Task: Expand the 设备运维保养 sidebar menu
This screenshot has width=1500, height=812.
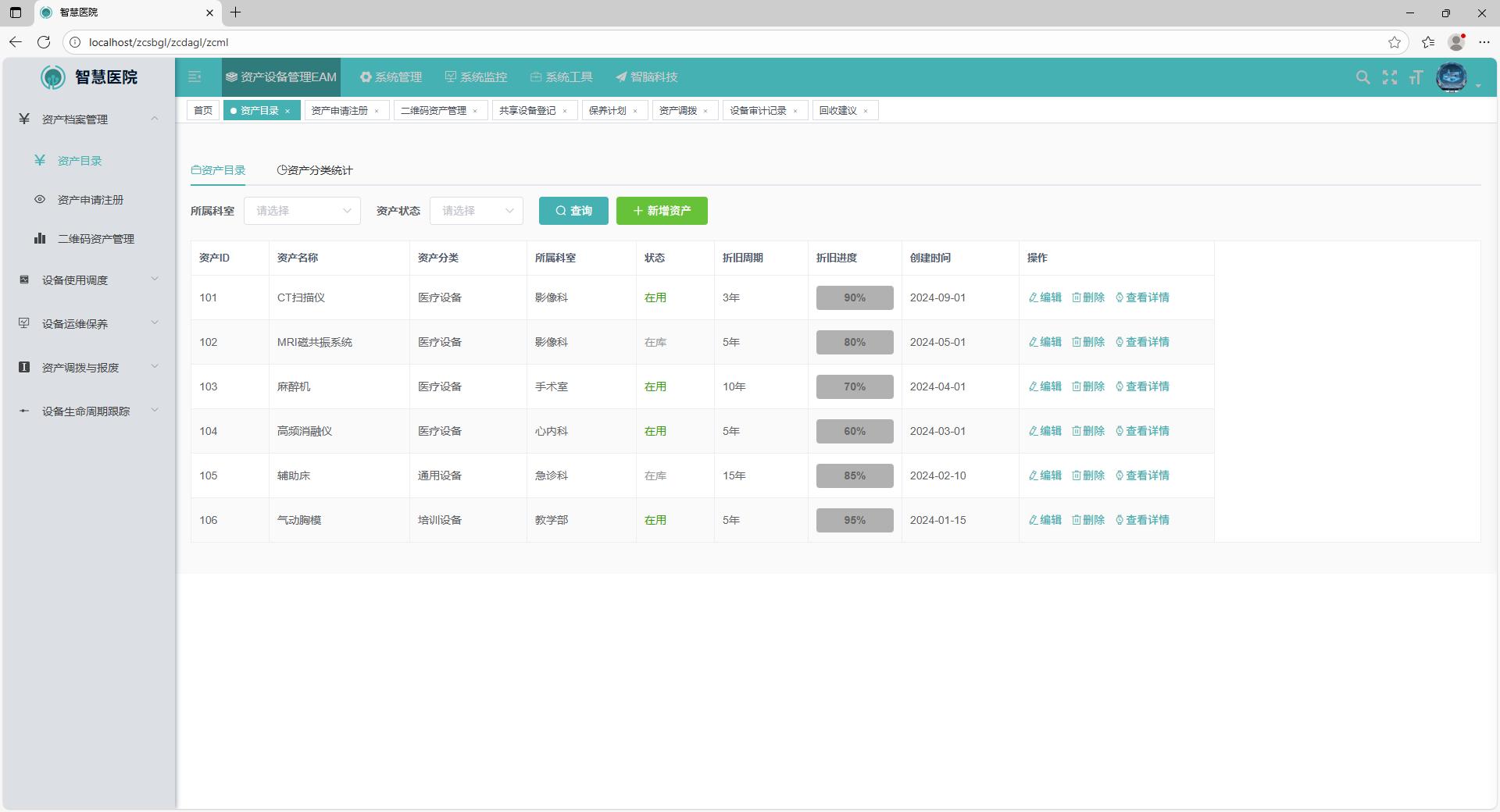Action: coord(88,324)
